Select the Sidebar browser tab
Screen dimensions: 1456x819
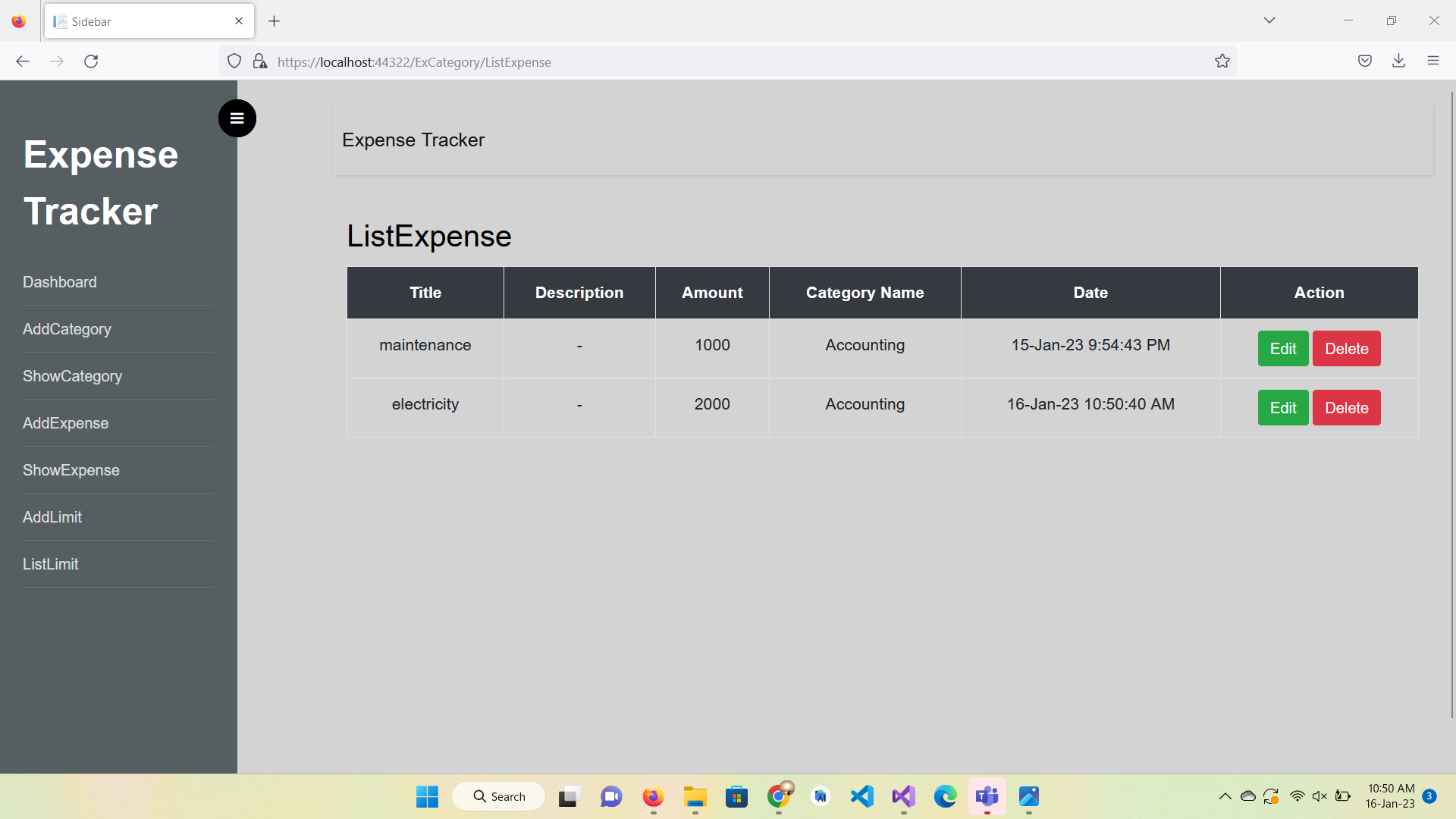coord(136,21)
